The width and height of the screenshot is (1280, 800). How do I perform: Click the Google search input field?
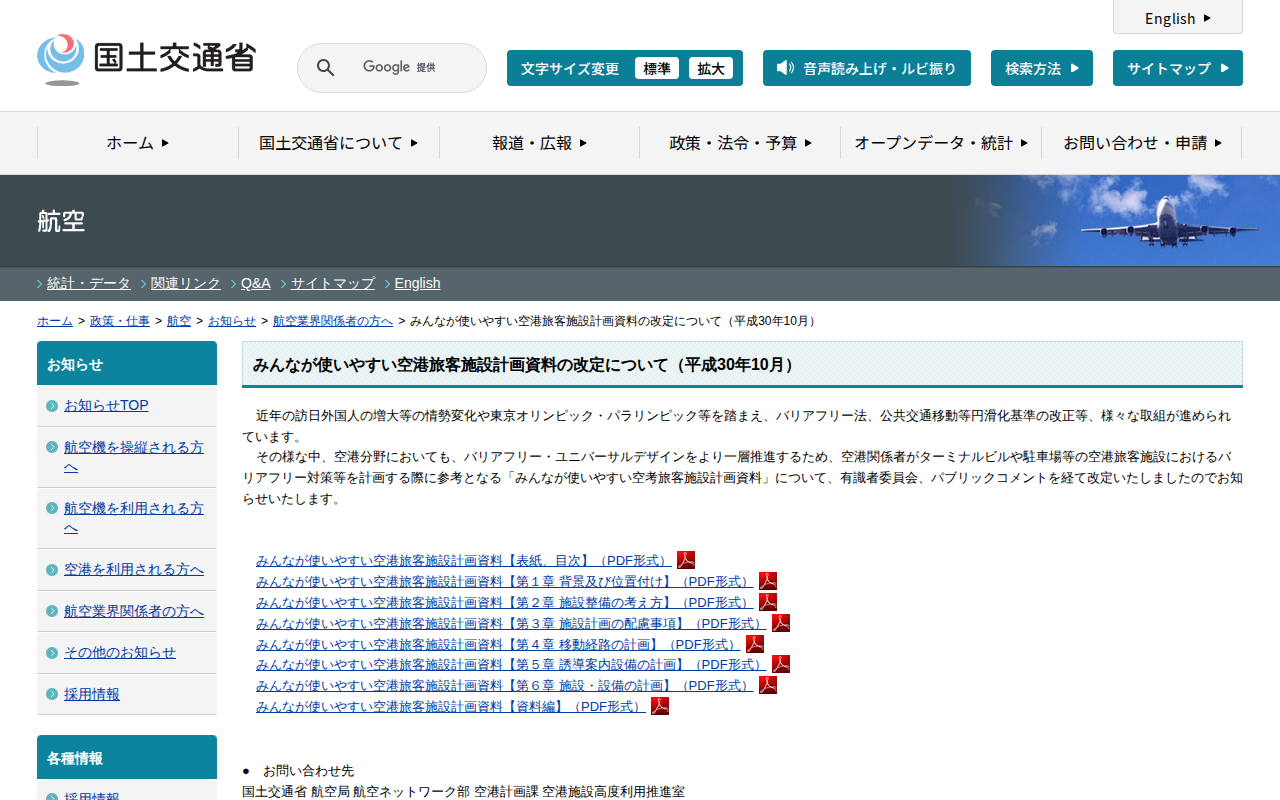[x=392, y=68]
